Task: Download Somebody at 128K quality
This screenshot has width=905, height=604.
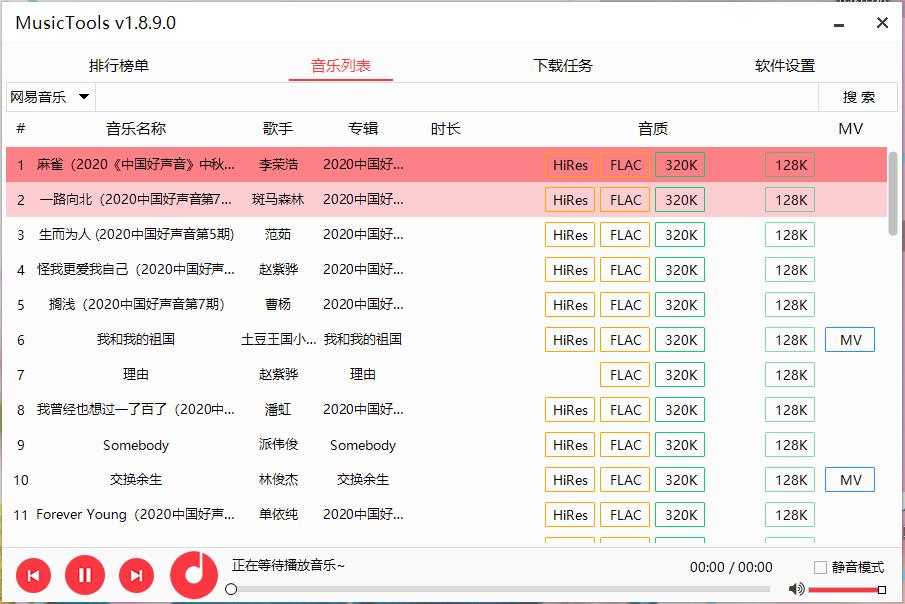Action: coord(789,444)
